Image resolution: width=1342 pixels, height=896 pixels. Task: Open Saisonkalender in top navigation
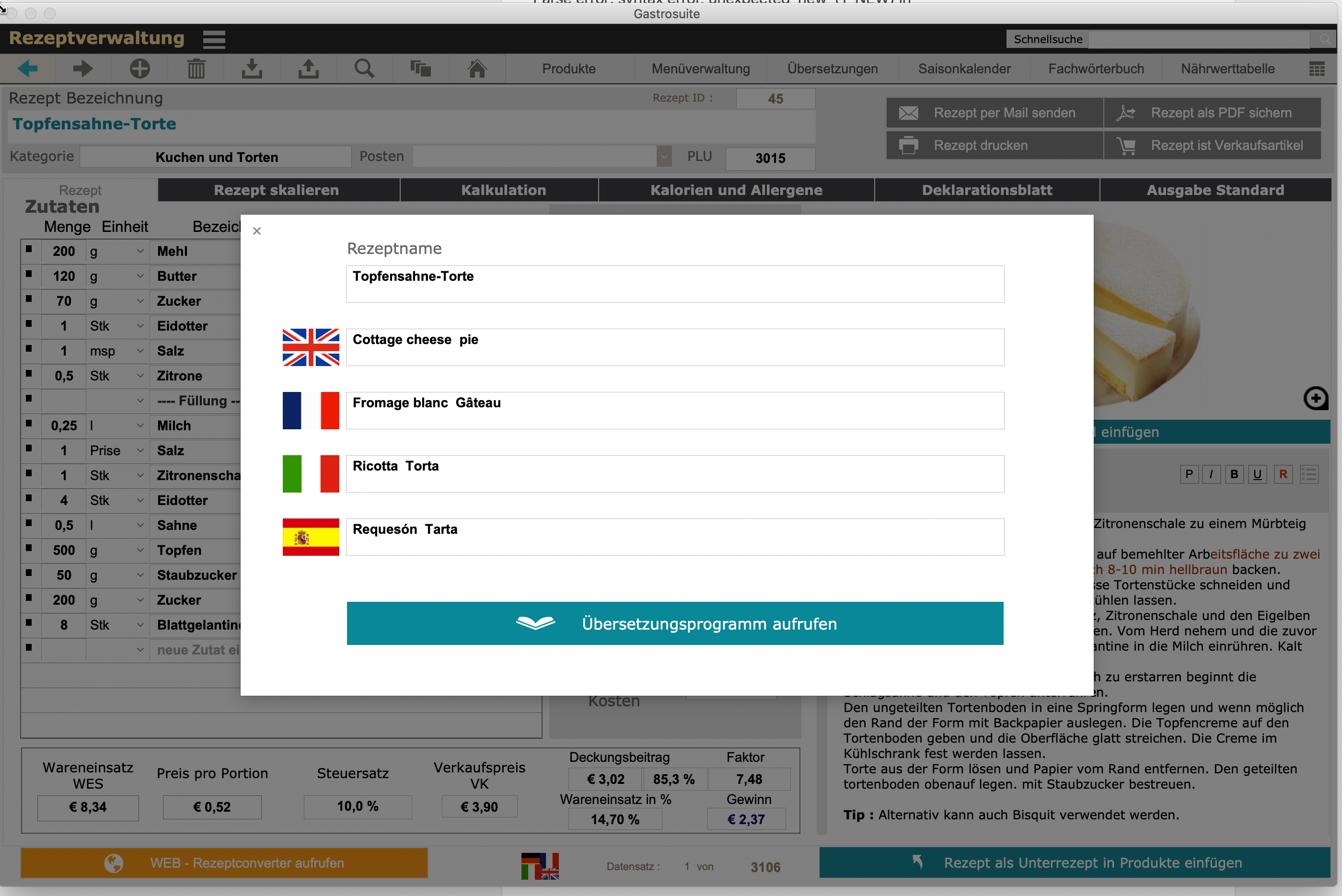pos(964,69)
